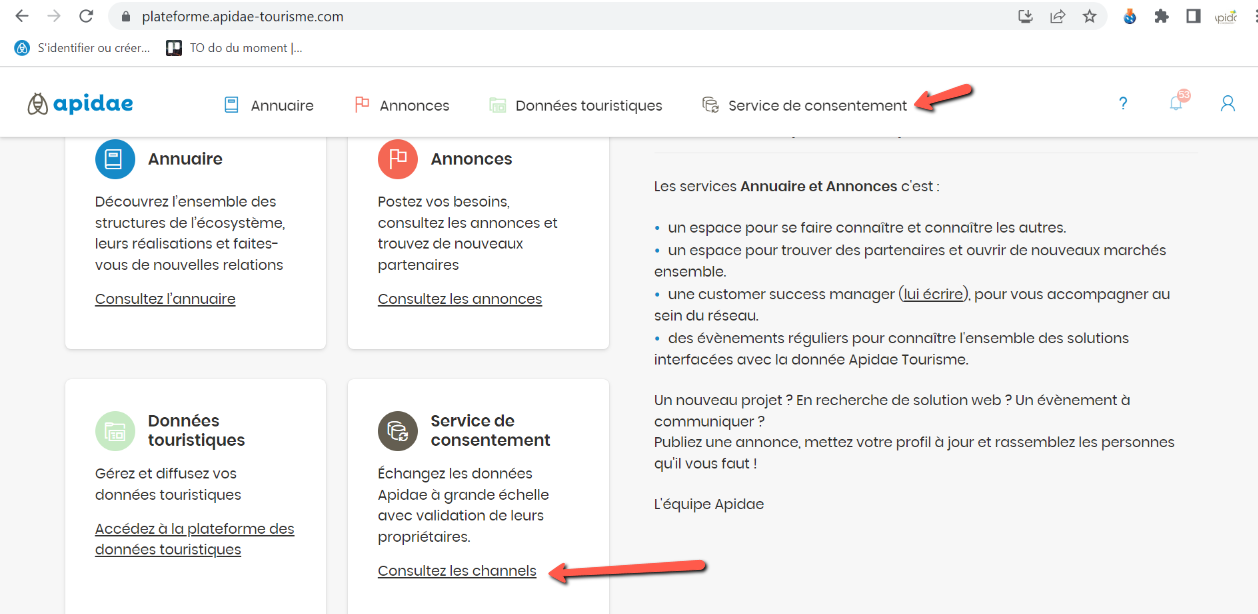Click the "Service de consentement" card heading
This screenshot has height=614, width=1258.
(x=491, y=431)
